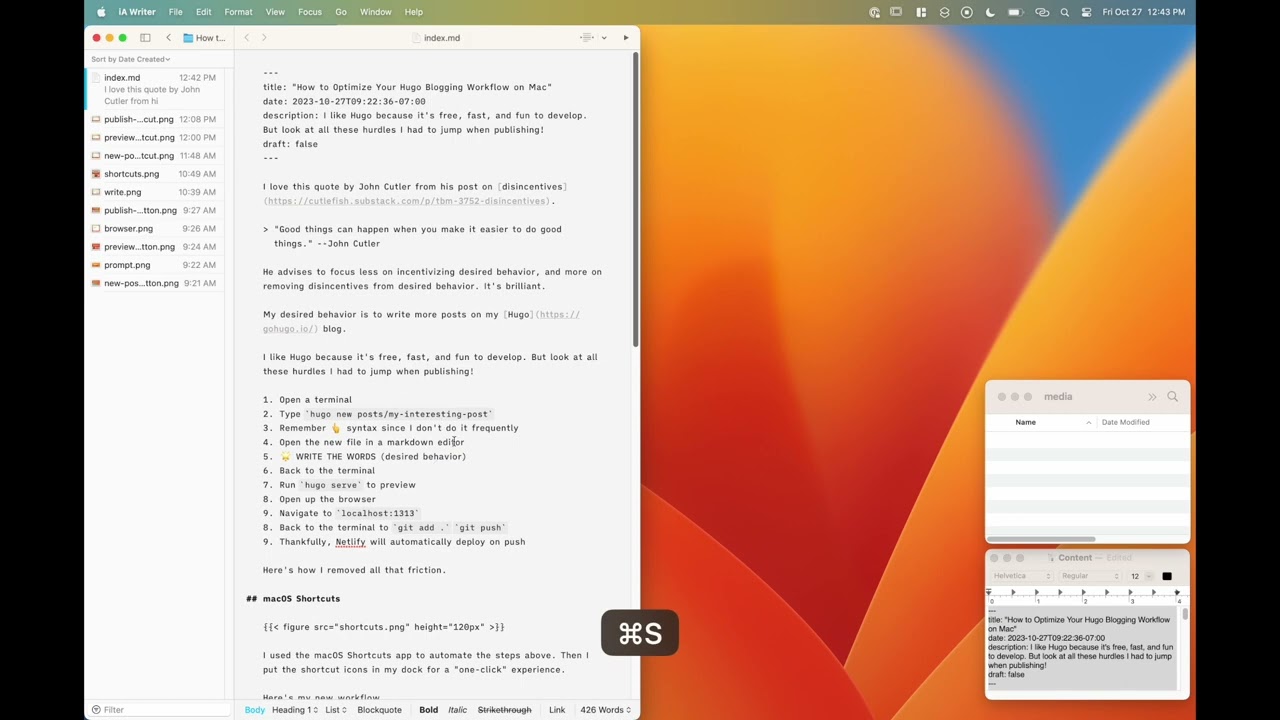The image size is (1280, 720).
Task: Click the Fri Oct 27 12:43 PM clock
Action: click(x=1144, y=12)
